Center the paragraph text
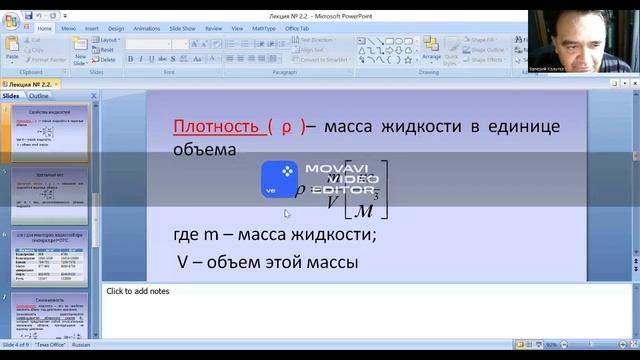Viewport: 640px width, 360px height. coord(240,59)
